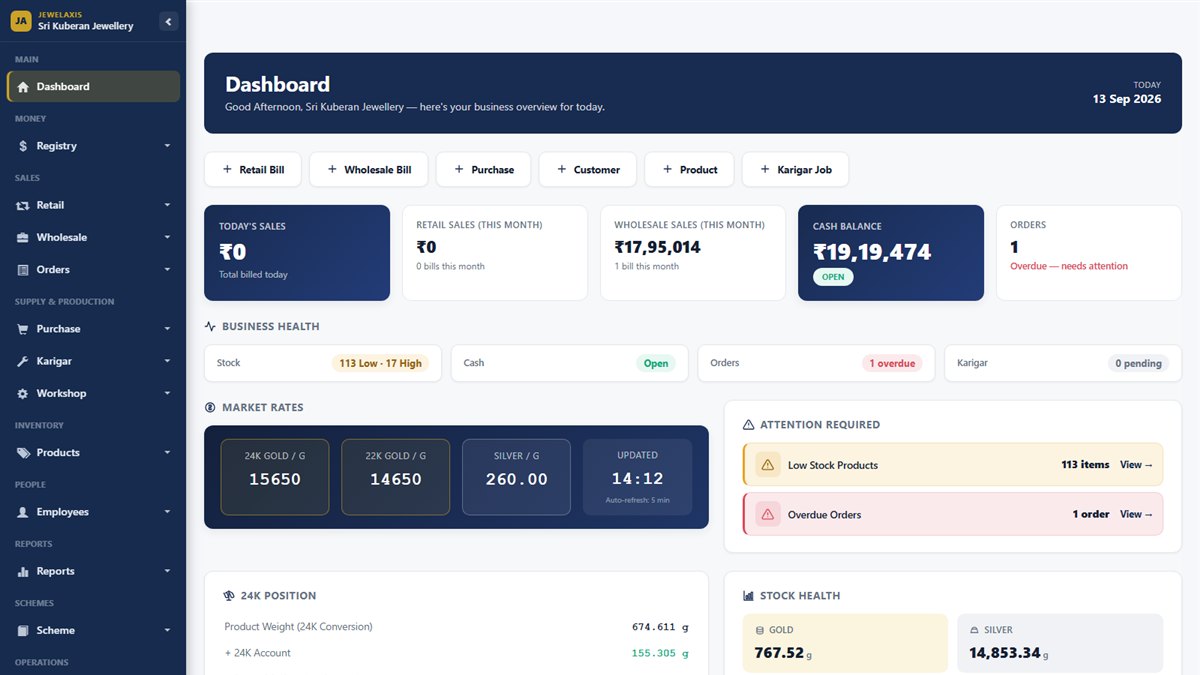Expand the Purchase submenu arrow
The height and width of the screenshot is (675, 1200).
click(167, 329)
